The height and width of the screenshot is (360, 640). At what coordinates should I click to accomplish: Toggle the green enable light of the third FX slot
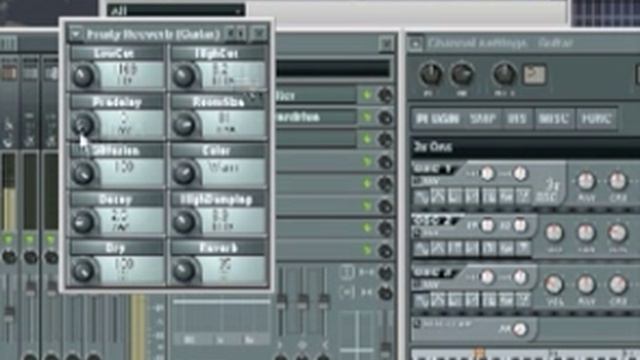pyautogui.click(x=367, y=140)
